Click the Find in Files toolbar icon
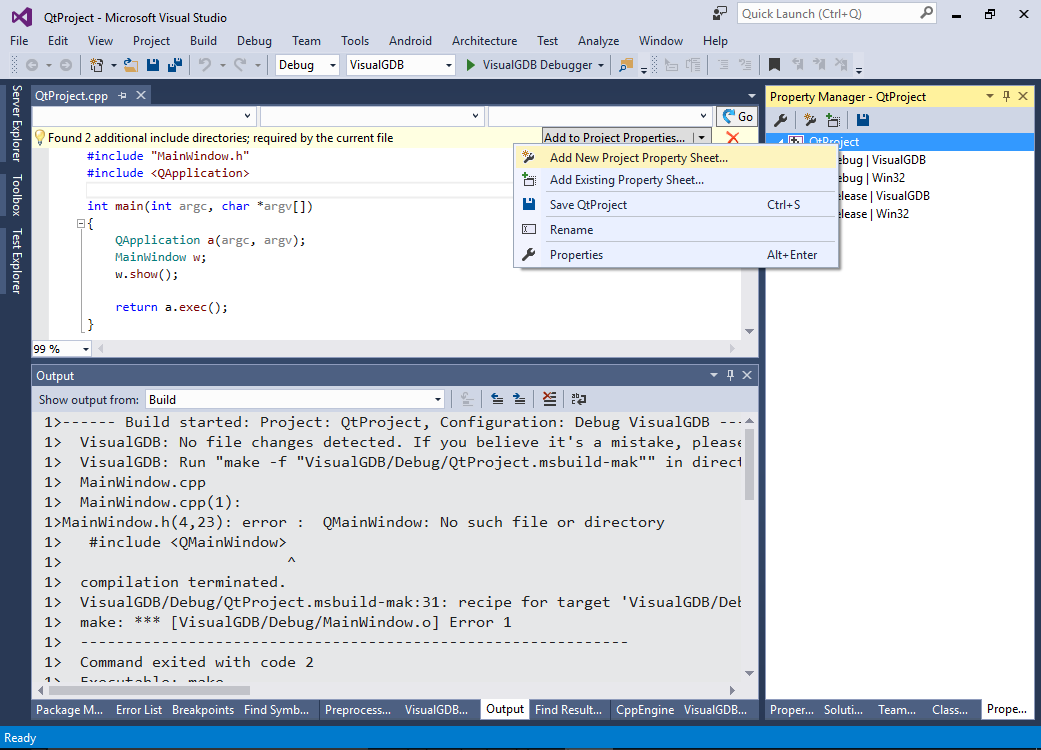This screenshot has width=1041, height=750. (x=626, y=65)
